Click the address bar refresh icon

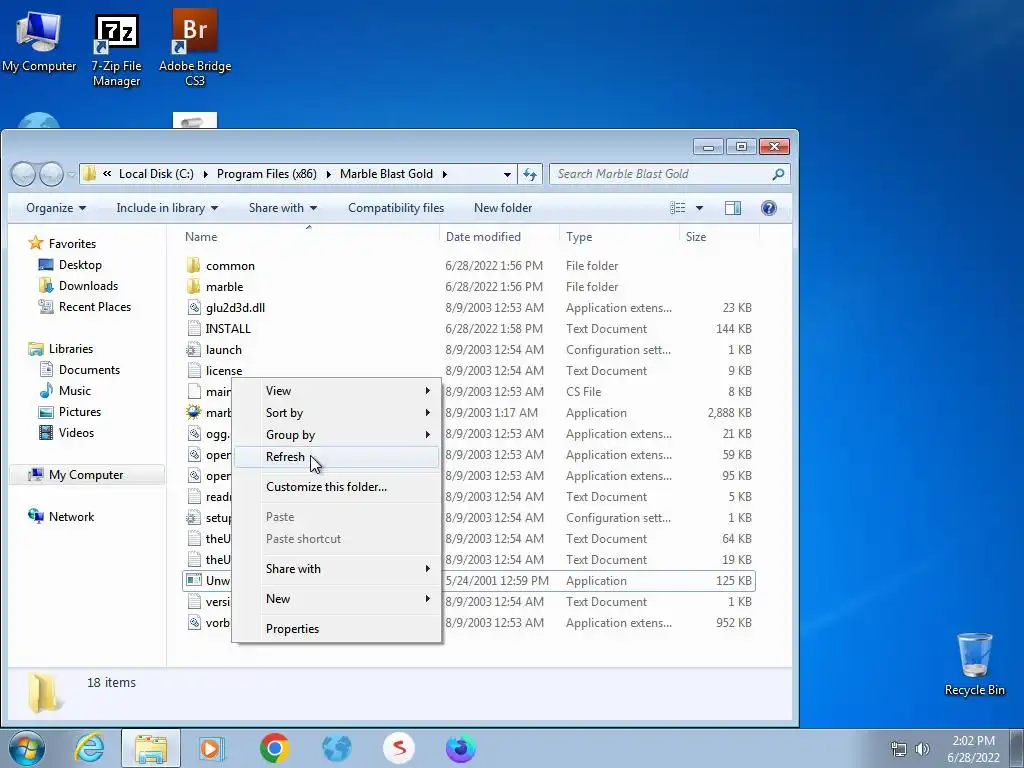(530, 174)
